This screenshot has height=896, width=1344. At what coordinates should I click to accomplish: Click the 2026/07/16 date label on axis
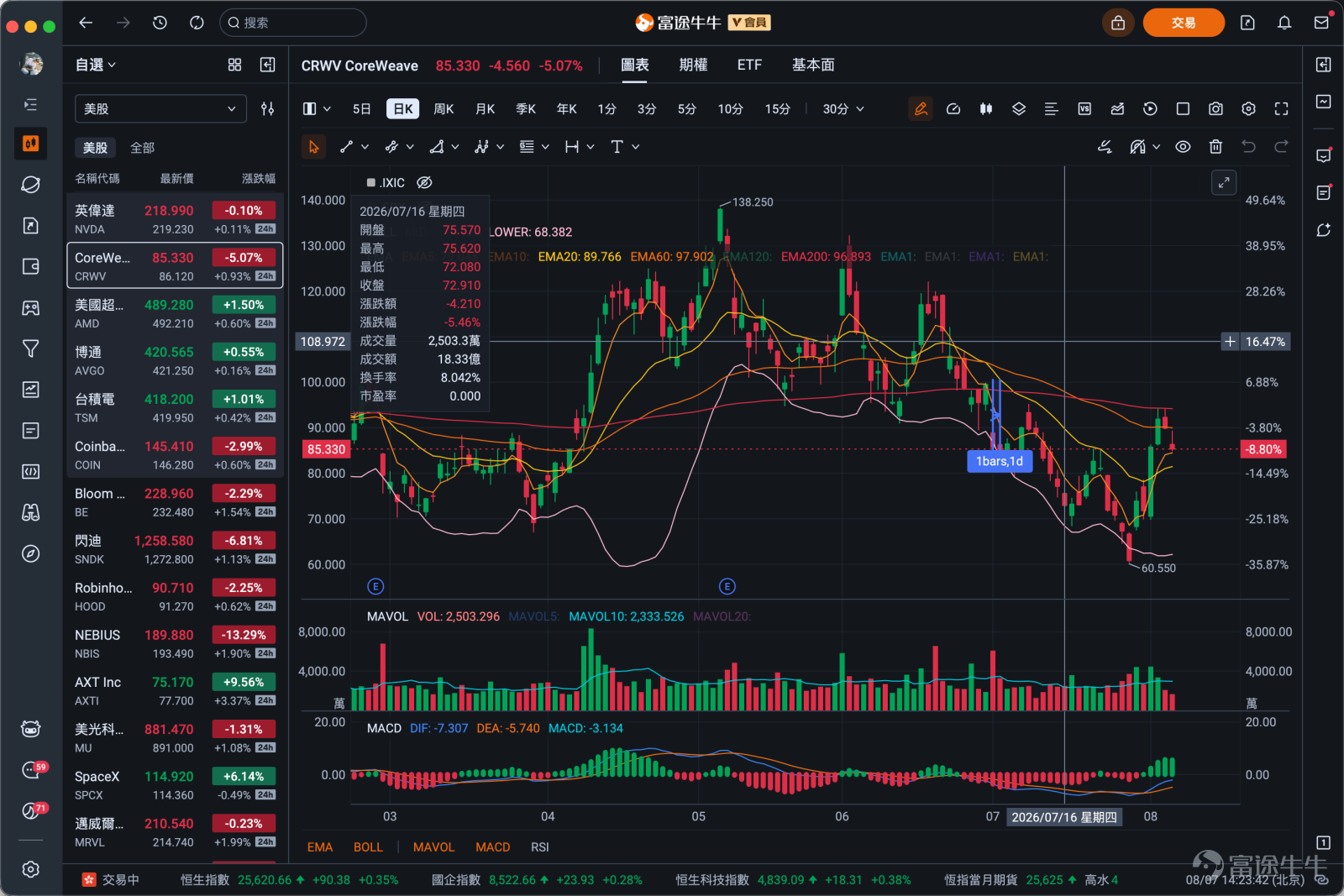[1064, 817]
